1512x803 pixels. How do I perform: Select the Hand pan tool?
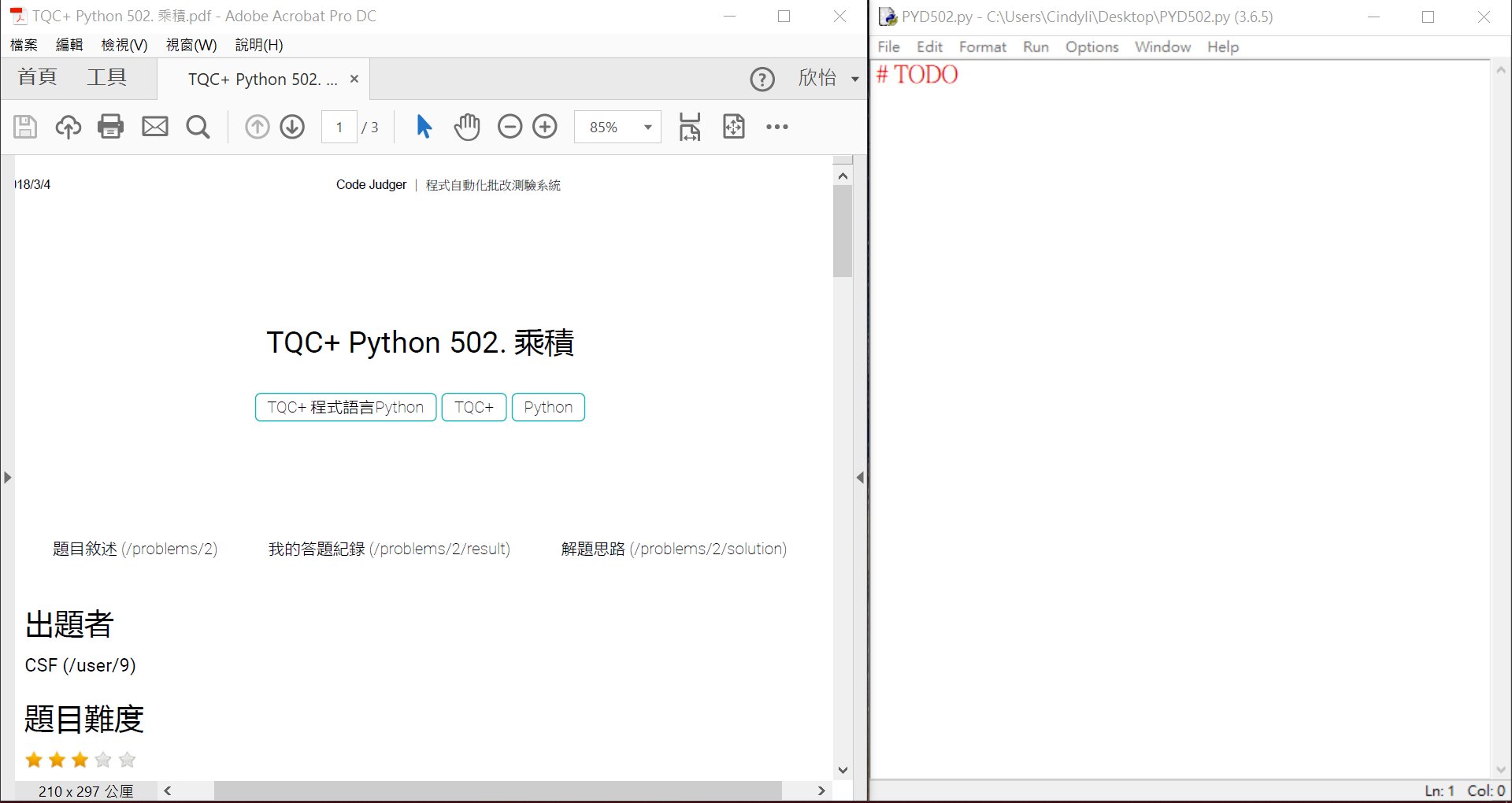tap(467, 127)
